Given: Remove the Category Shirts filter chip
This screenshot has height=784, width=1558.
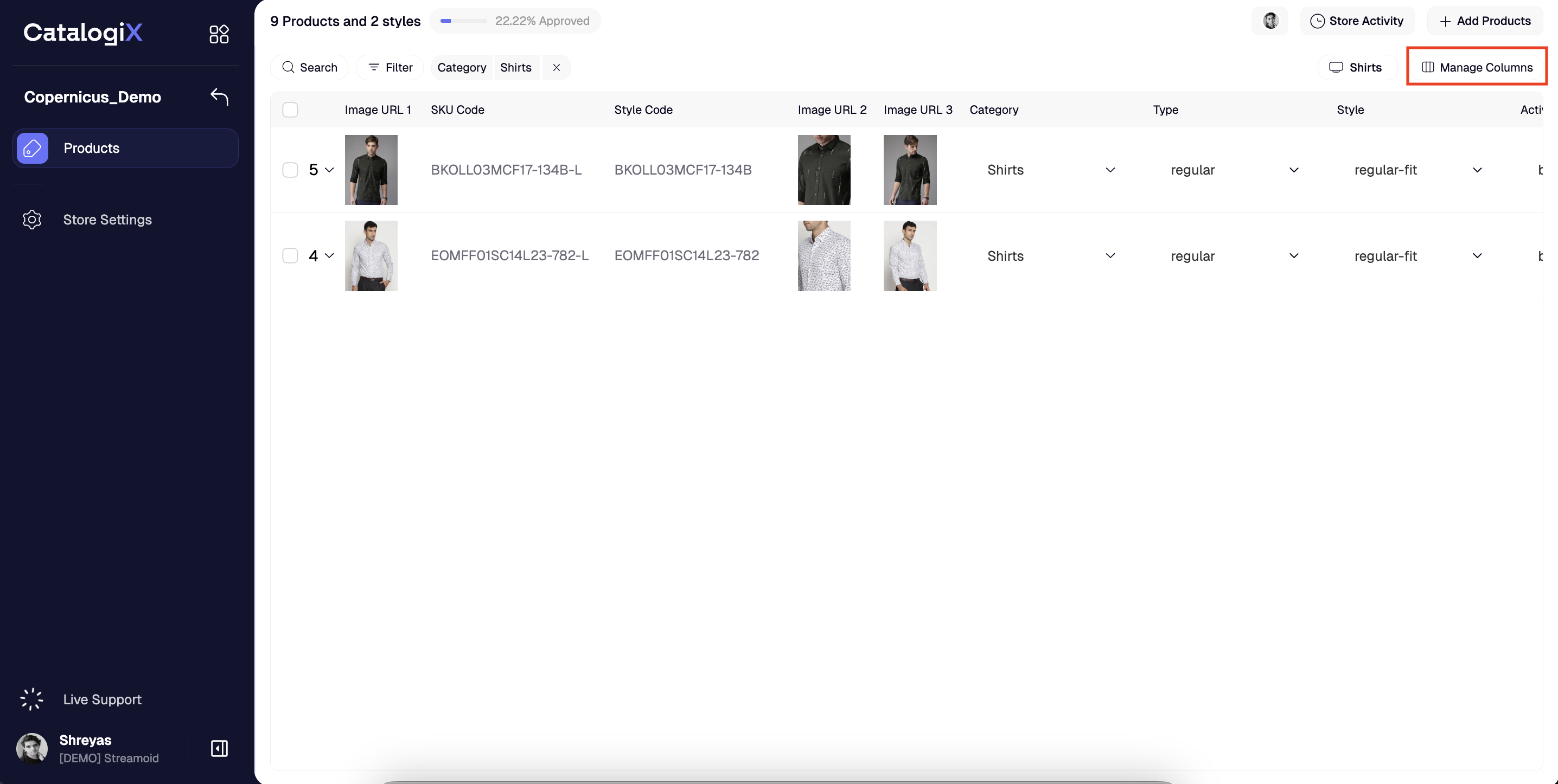Looking at the screenshot, I should 557,68.
